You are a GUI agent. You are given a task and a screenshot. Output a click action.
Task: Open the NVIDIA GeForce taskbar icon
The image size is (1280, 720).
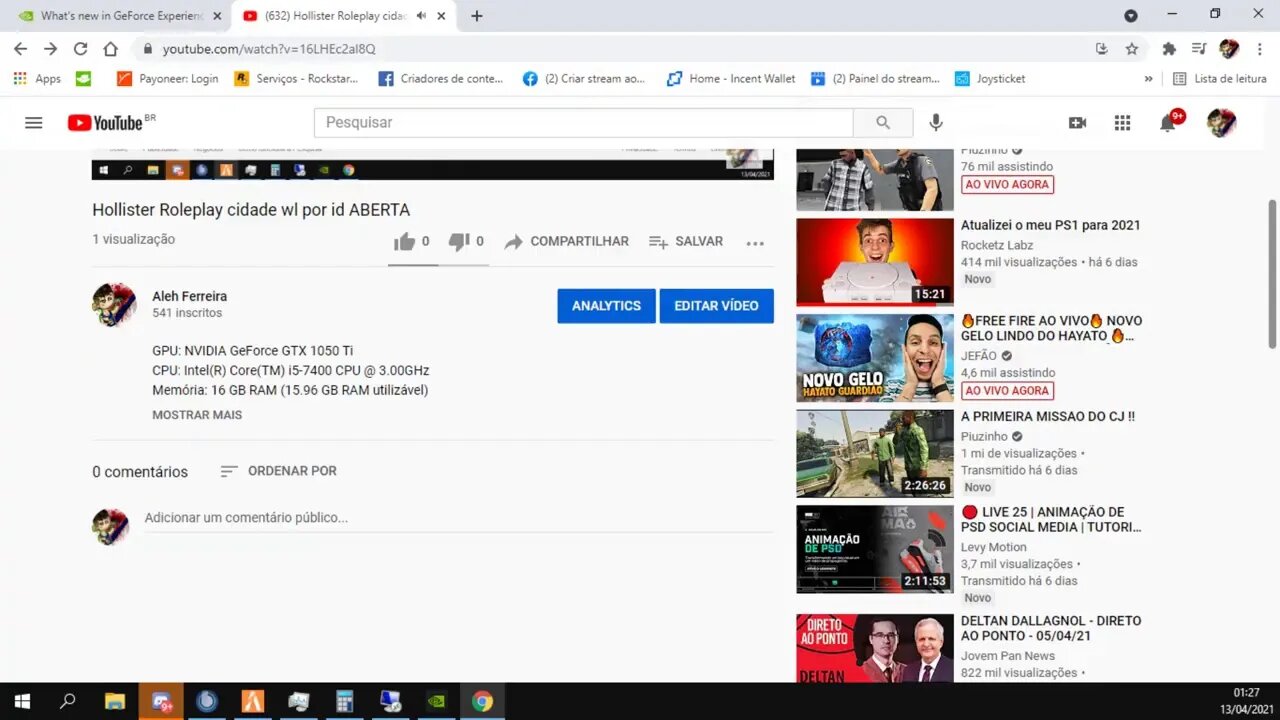tap(436, 701)
